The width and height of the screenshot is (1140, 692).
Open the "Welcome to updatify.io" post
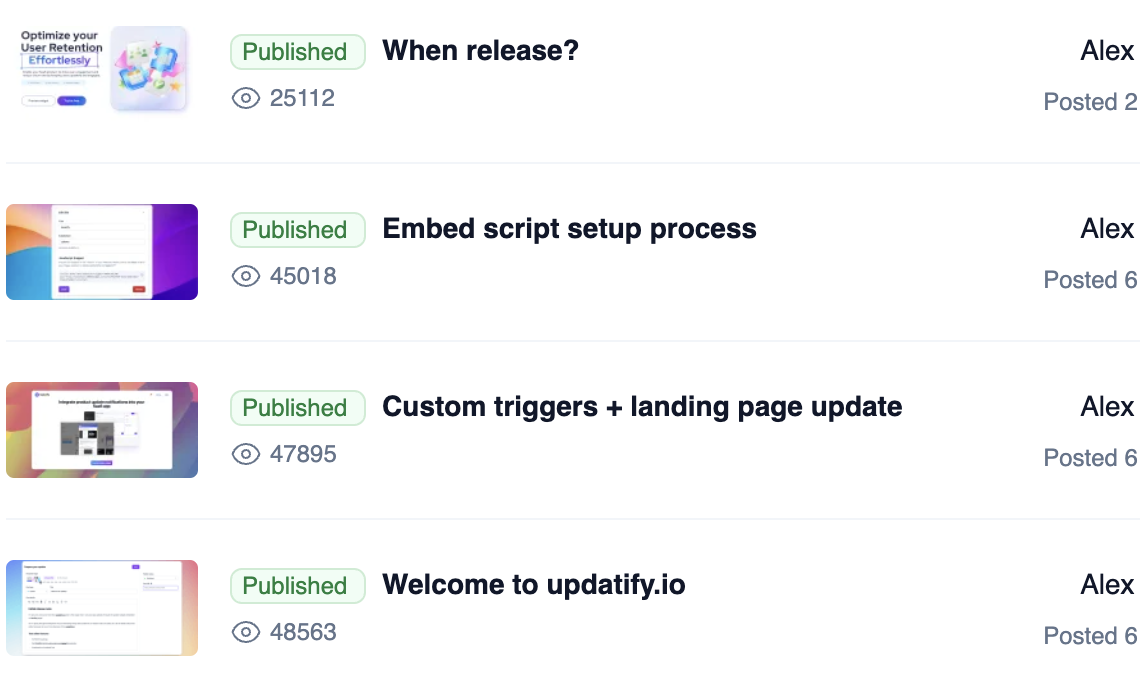tap(534, 585)
